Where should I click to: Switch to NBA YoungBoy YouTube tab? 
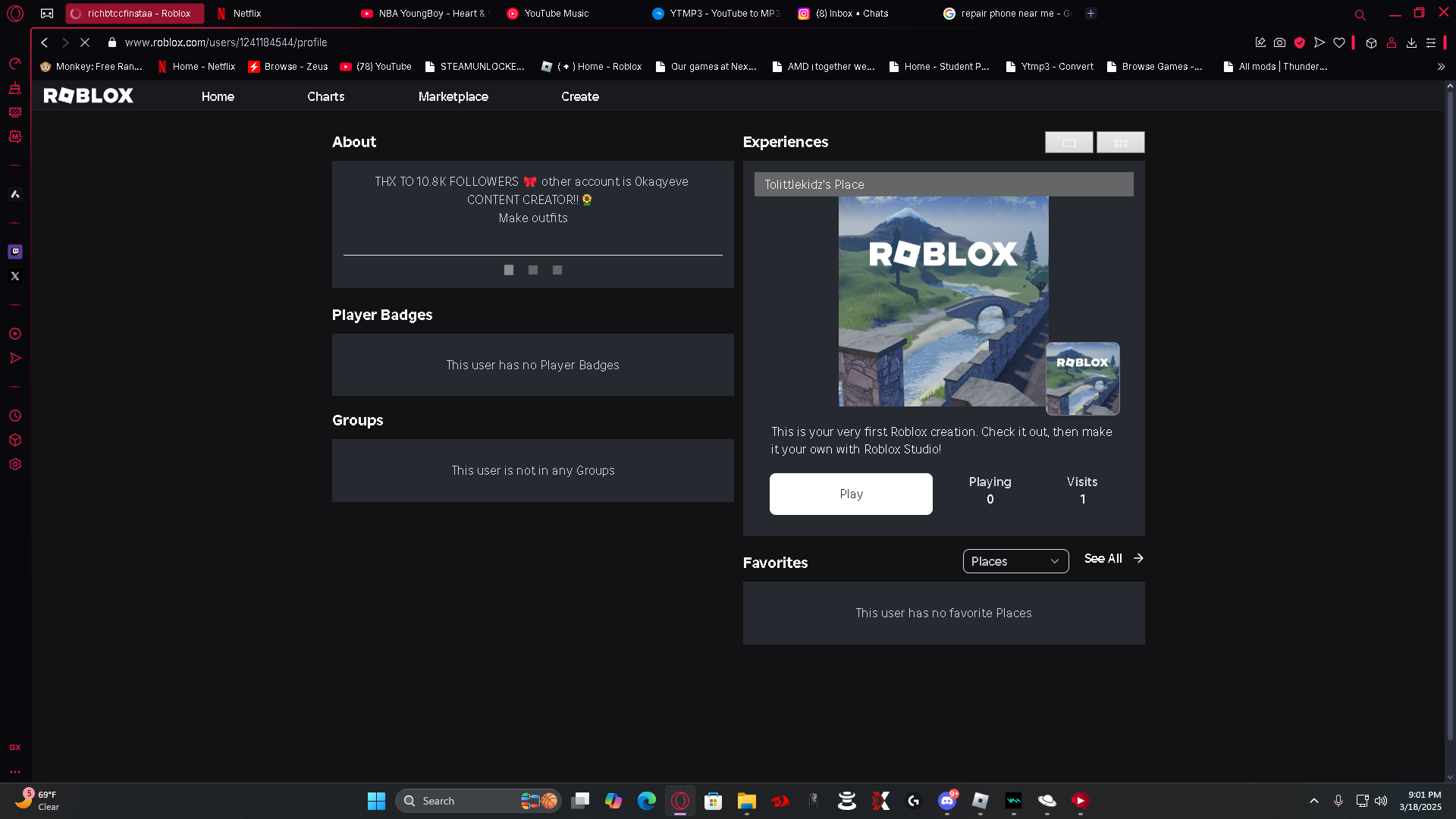click(x=425, y=13)
